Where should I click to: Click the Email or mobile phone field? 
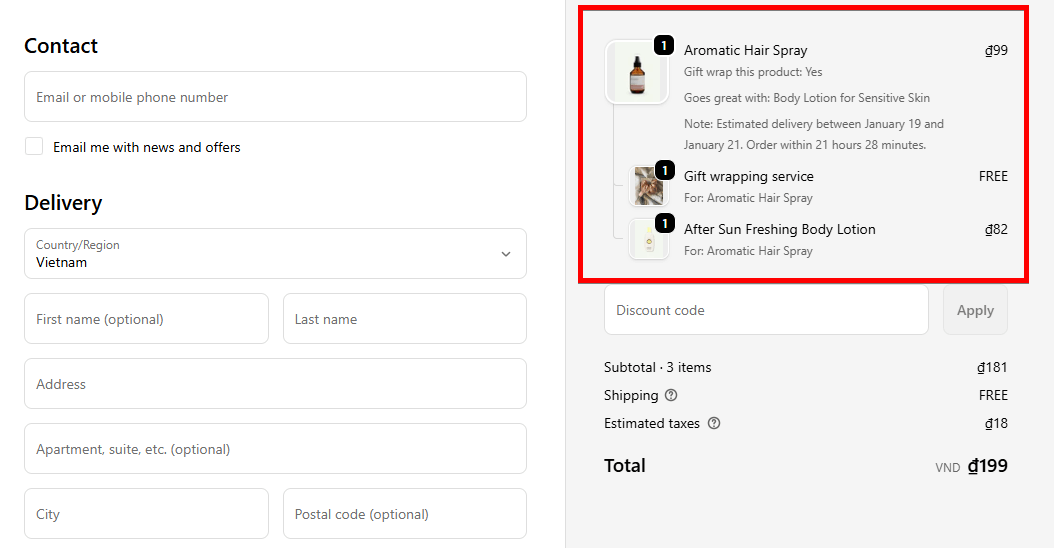tap(275, 97)
